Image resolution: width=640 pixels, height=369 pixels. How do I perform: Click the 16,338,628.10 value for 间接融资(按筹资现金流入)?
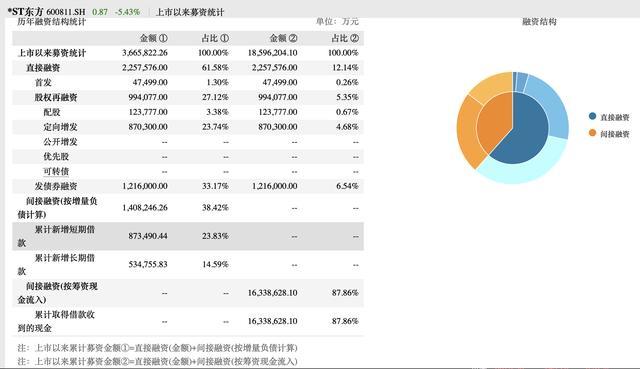click(x=272, y=293)
